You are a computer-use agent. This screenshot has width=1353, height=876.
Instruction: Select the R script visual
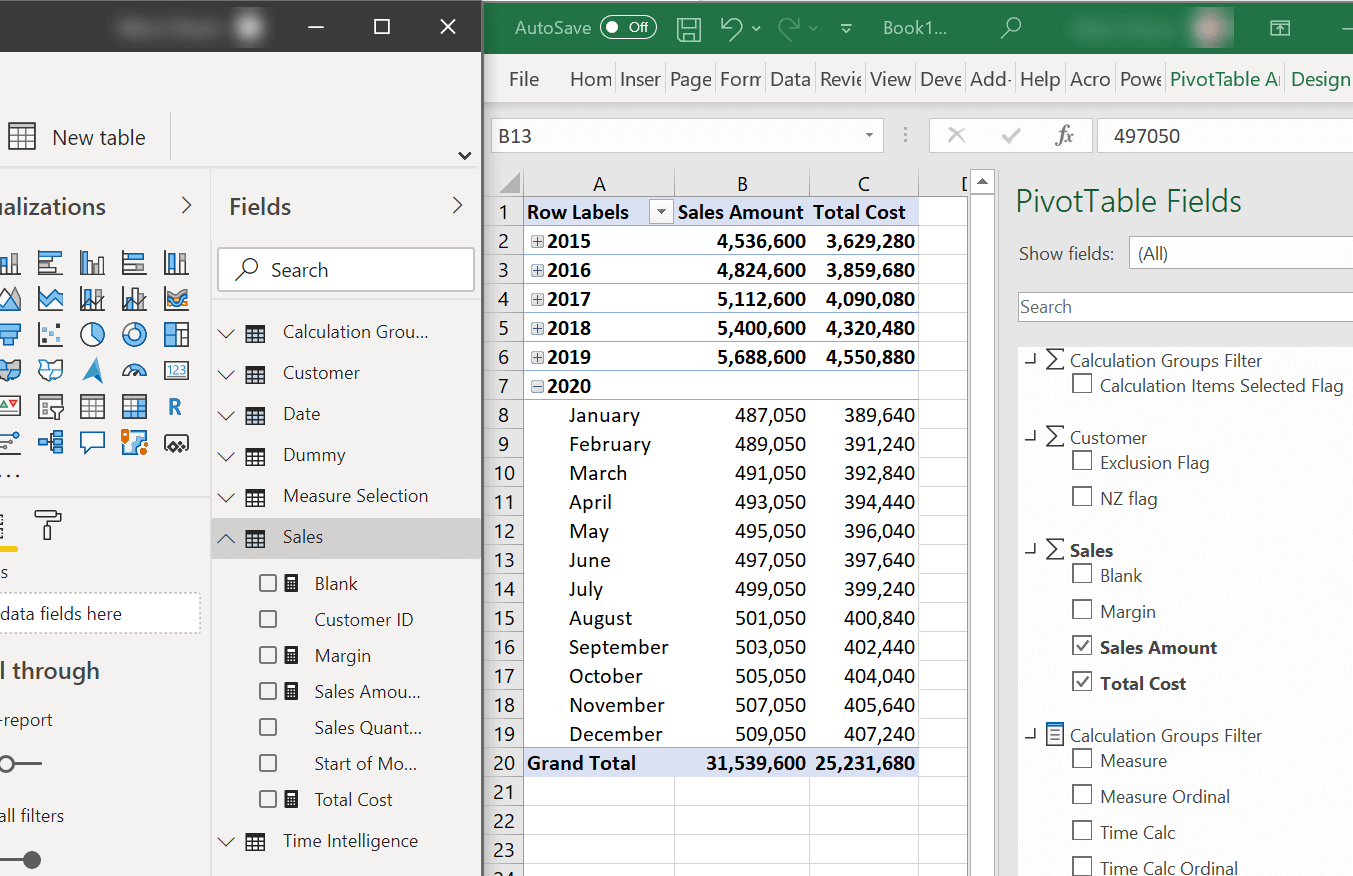173,406
